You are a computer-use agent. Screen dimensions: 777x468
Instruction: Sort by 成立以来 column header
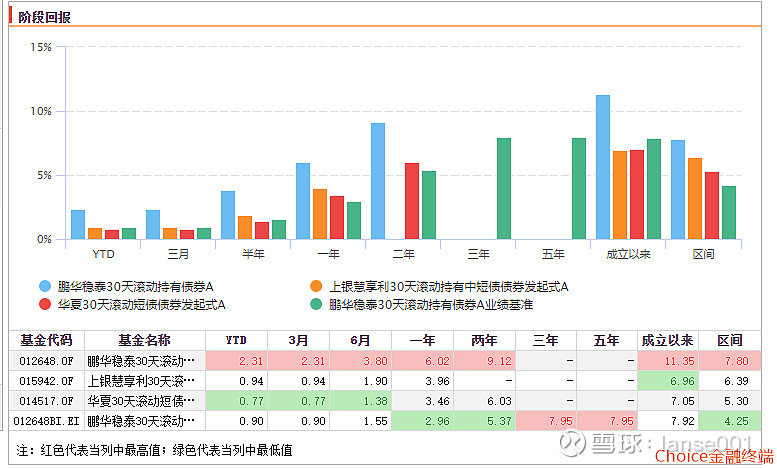pyautogui.click(x=667, y=341)
